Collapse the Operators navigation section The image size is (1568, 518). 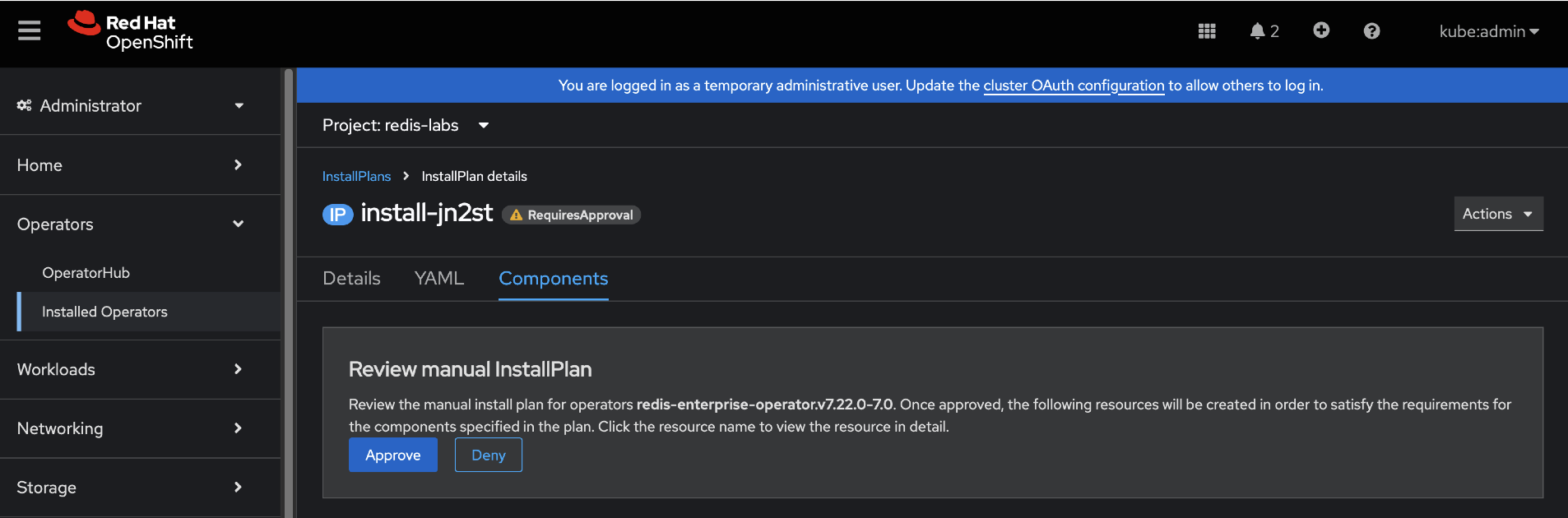pyautogui.click(x=130, y=224)
